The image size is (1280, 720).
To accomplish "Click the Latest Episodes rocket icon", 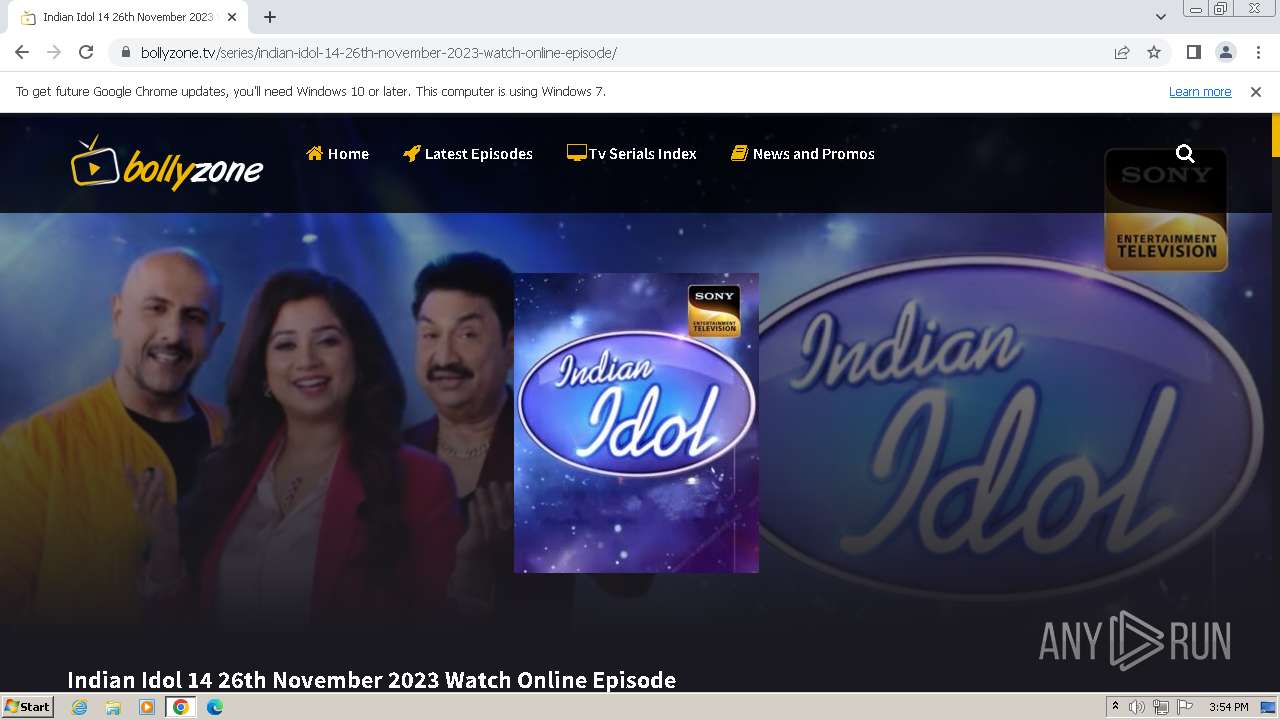I will [411, 153].
